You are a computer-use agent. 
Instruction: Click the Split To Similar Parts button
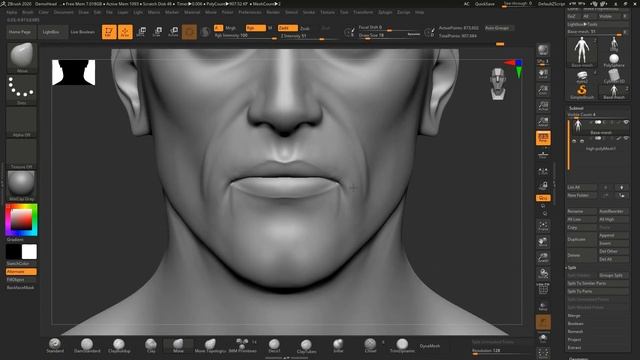[x=598, y=283]
